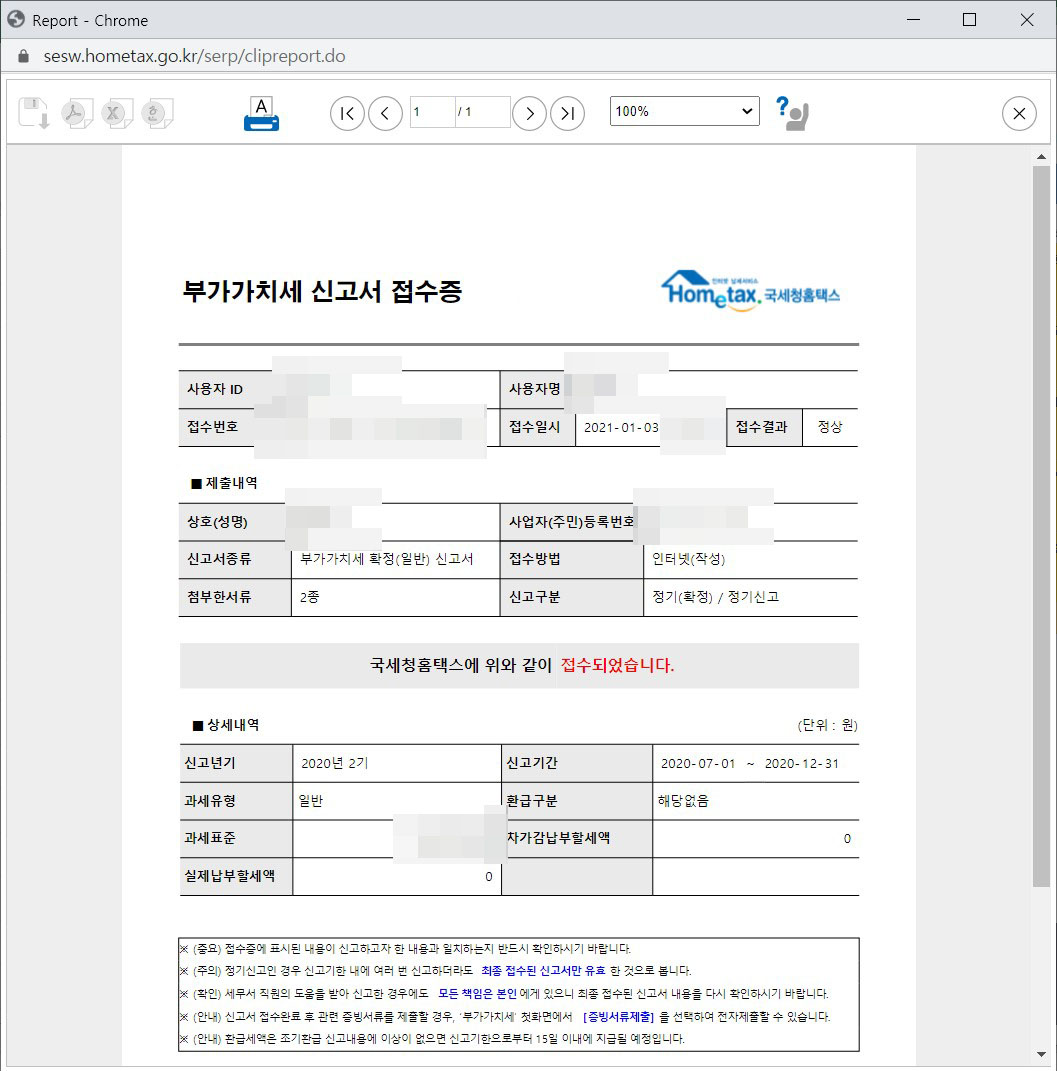
Task: Click the '사용자명' label cell
Action: [534, 389]
